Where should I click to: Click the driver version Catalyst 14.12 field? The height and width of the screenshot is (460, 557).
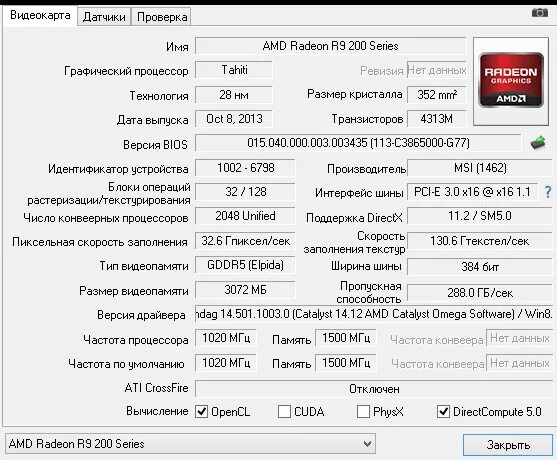click(x=374, y=314)
